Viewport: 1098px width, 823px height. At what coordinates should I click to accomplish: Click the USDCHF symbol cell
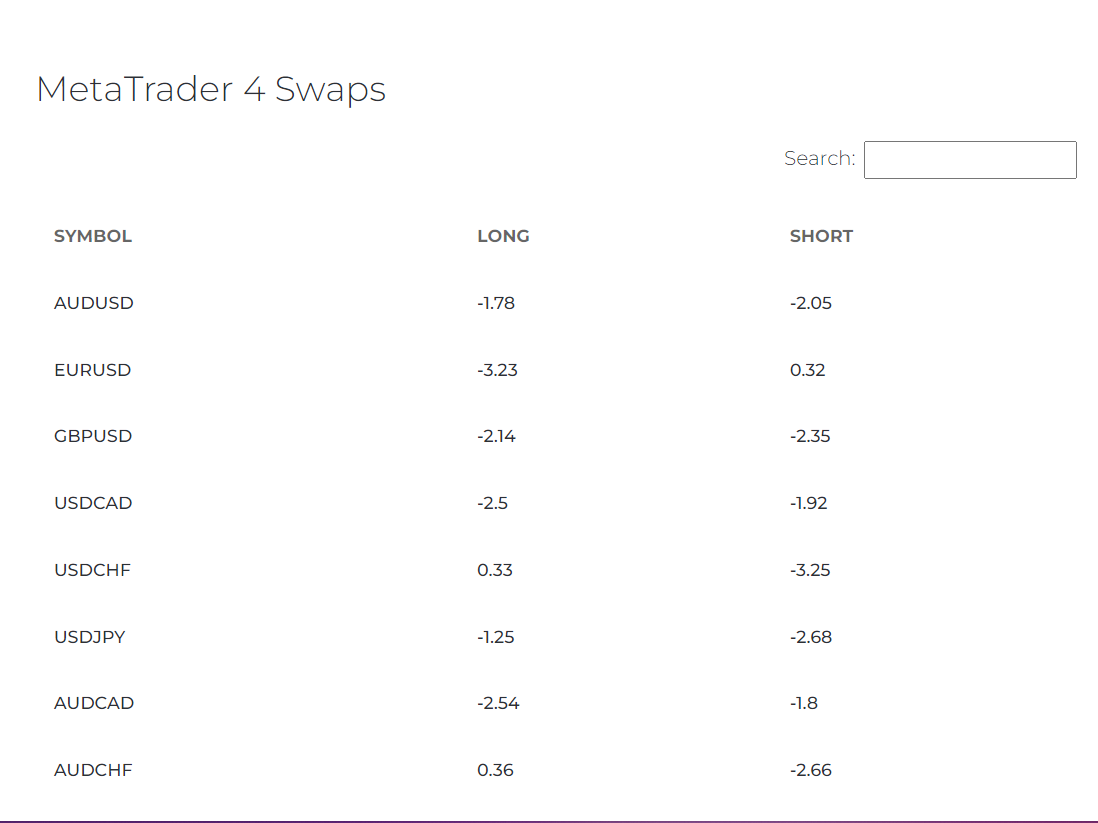(x=92, y=570)
